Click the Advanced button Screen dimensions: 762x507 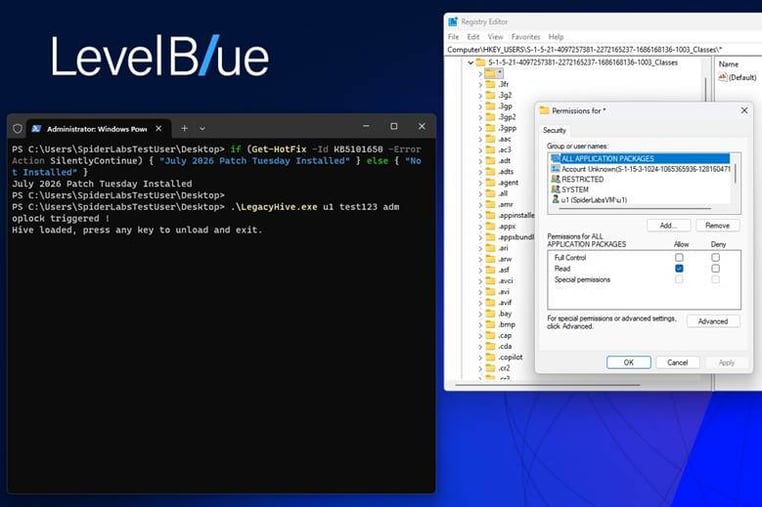[x=713, y=321]
